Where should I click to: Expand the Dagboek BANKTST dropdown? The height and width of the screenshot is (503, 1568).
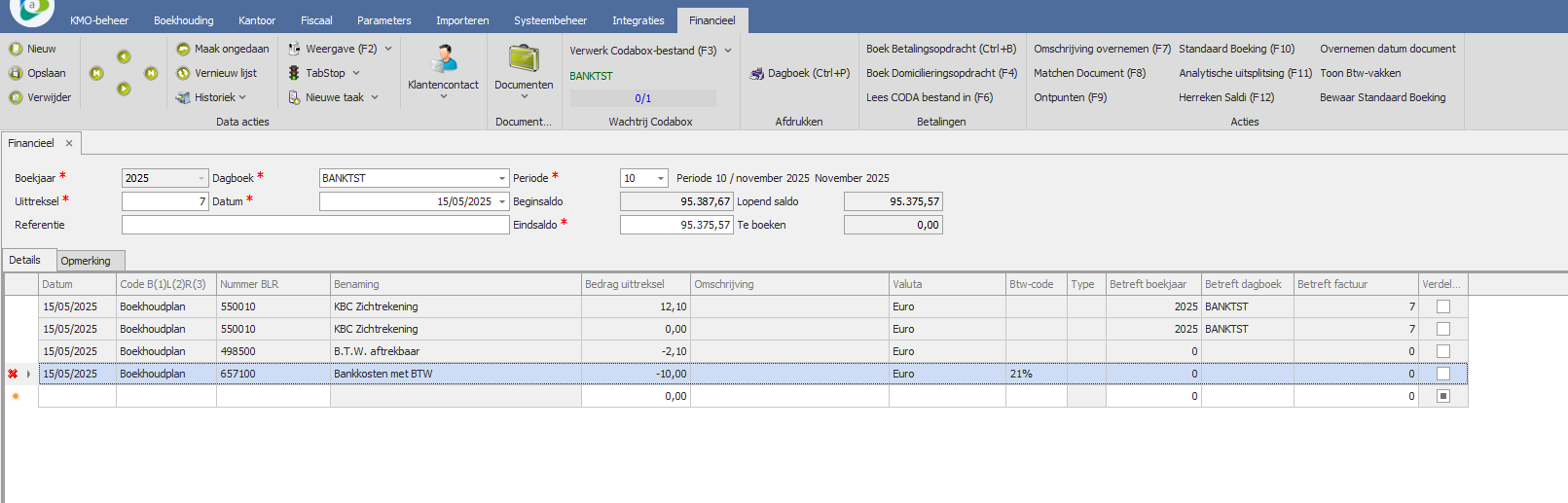502,178
